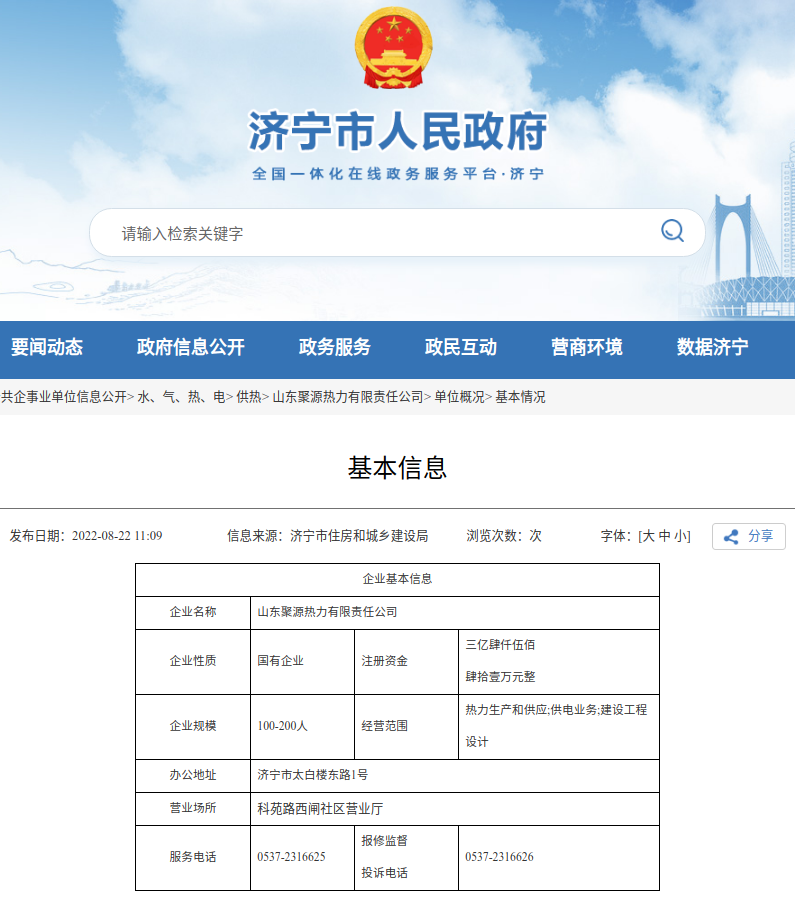Viewport: 795px width, 922px height.
Task: Click the source 济宁市住房和城乡建设局
Action: click(359, 536)
